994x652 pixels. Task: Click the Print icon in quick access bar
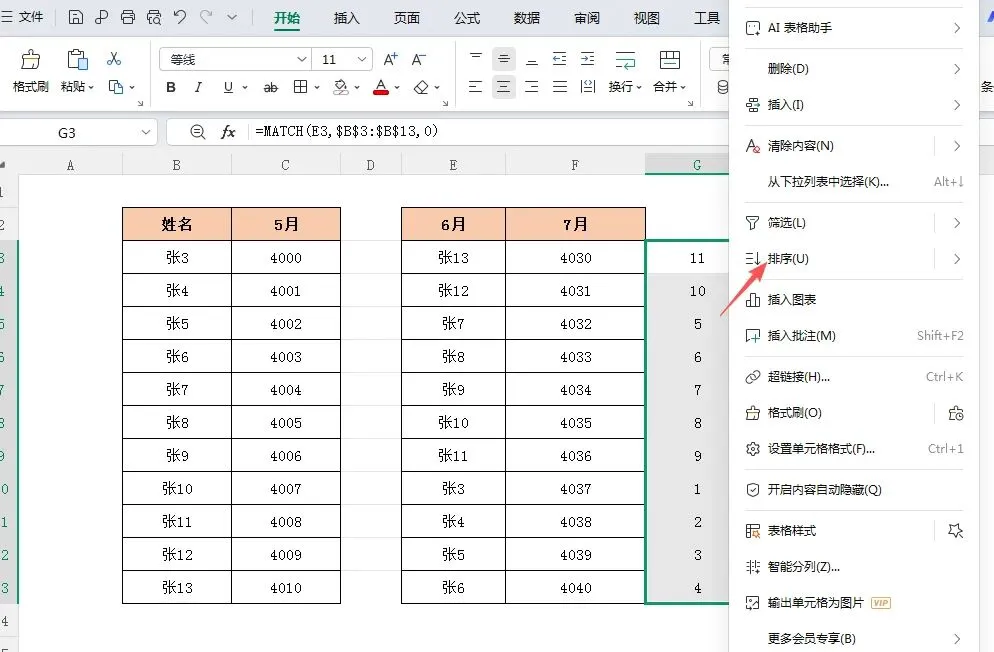127,17
